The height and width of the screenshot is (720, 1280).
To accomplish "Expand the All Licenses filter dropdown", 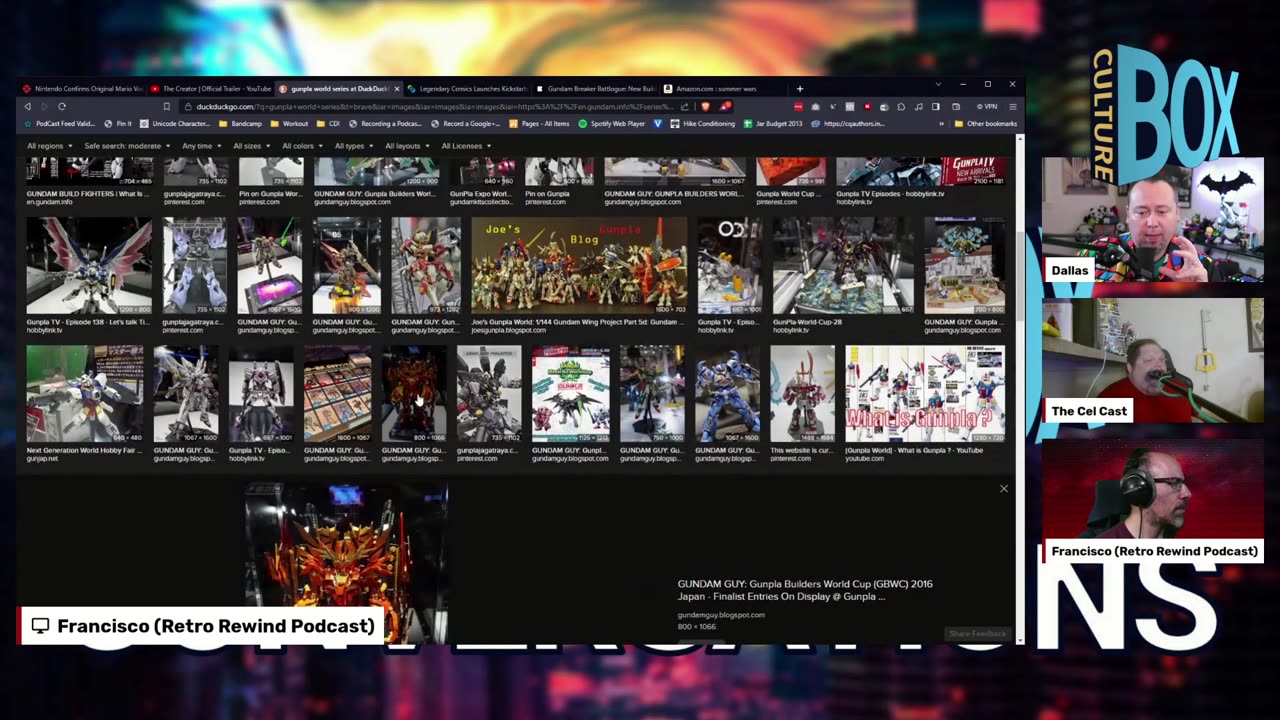I will 465,146.
